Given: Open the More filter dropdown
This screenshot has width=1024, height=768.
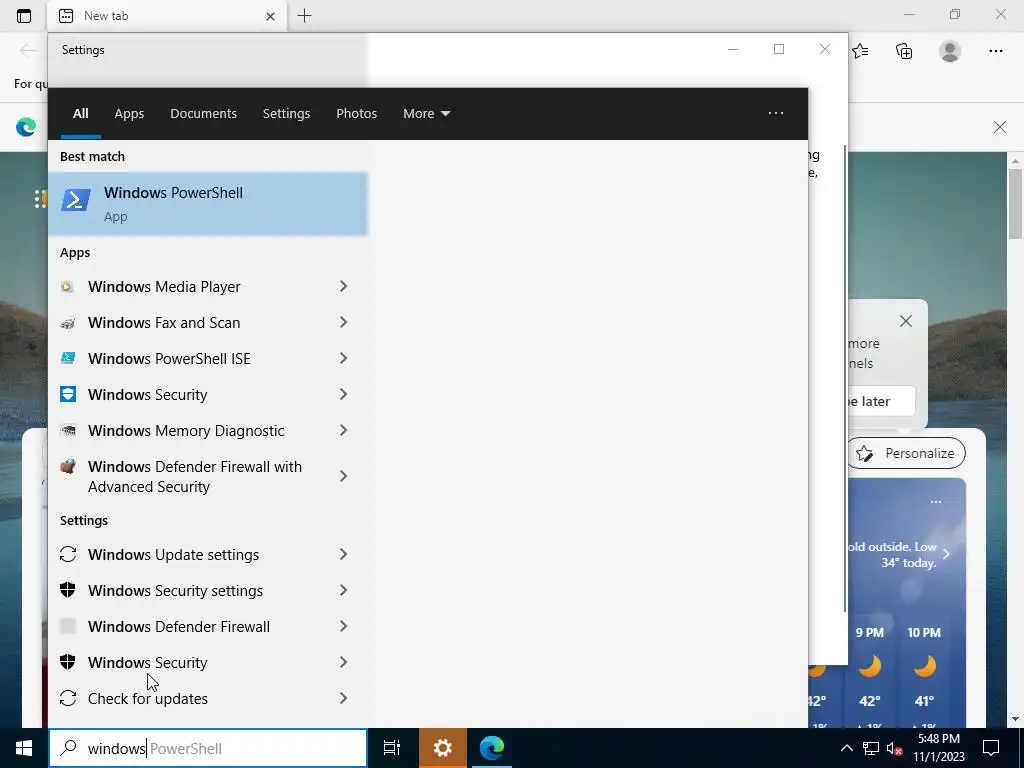Looking at the screenshot, I should [426, 114].
